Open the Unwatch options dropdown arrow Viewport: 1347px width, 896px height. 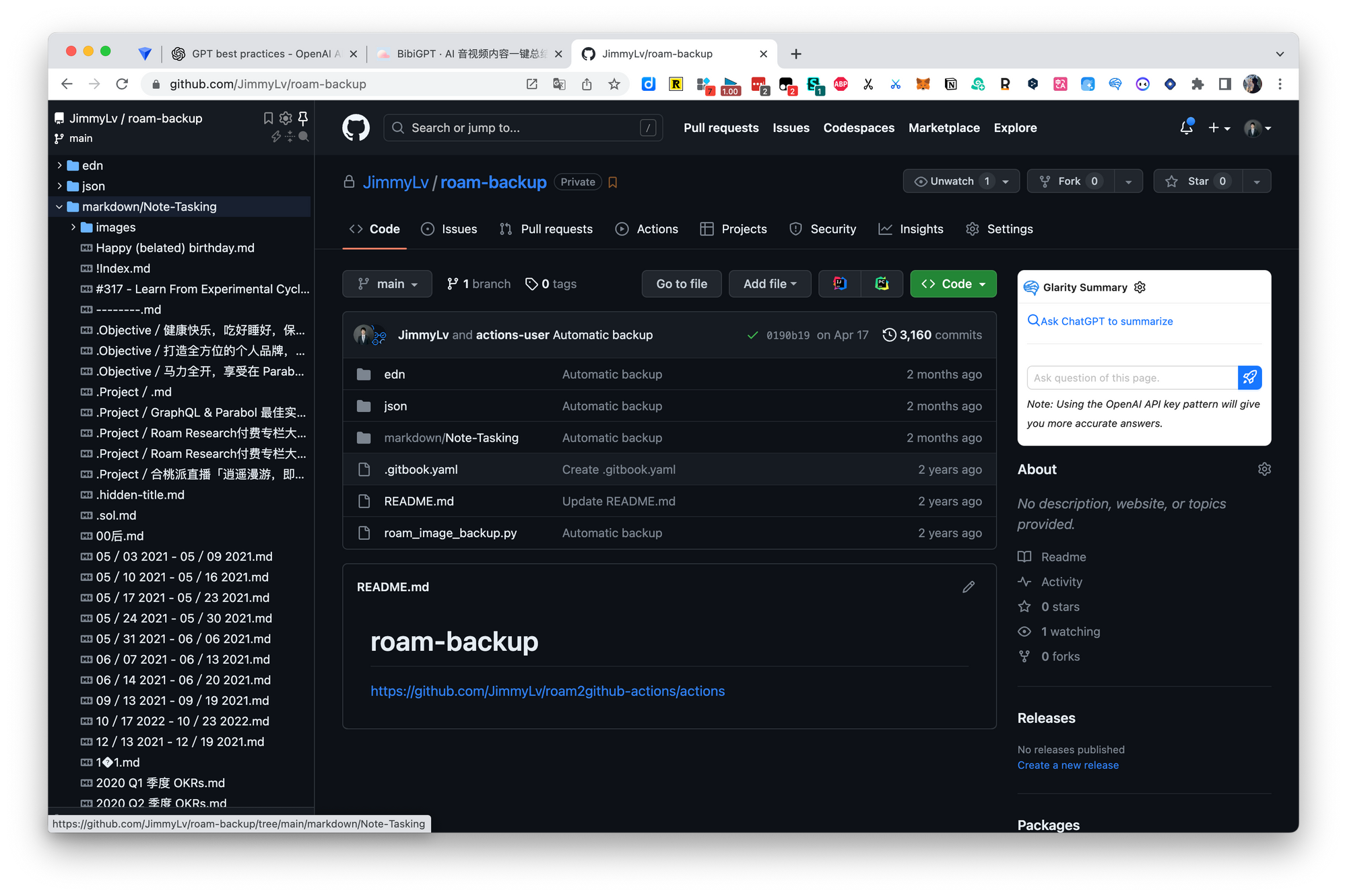[x=1006, y=181]
